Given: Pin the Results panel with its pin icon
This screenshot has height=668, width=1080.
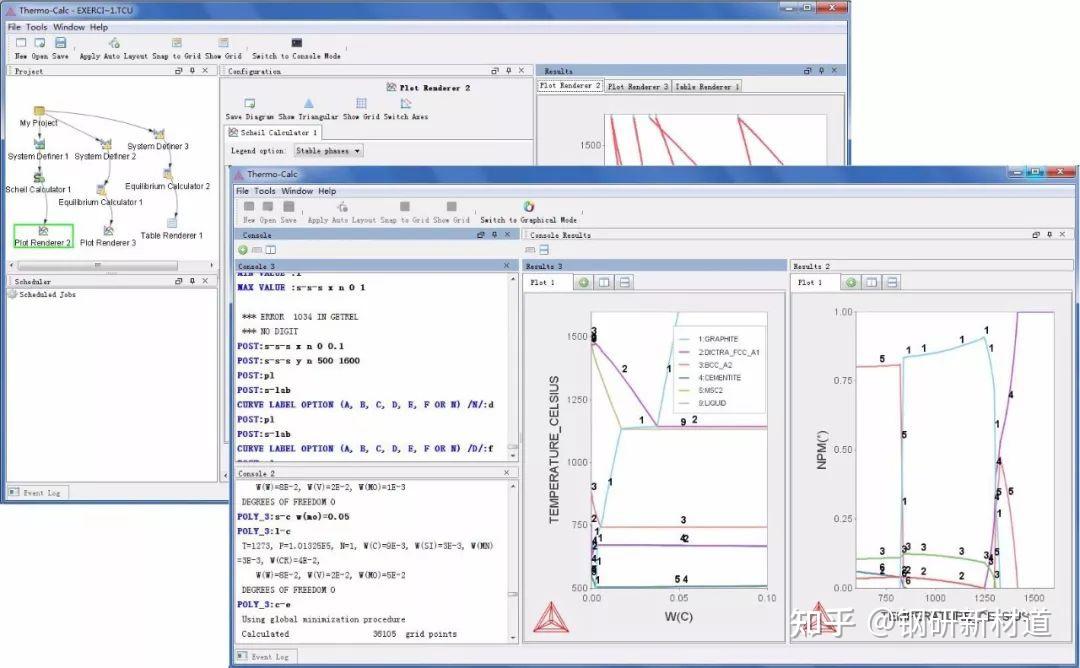Looking at the screenshot, I should 823,71.
